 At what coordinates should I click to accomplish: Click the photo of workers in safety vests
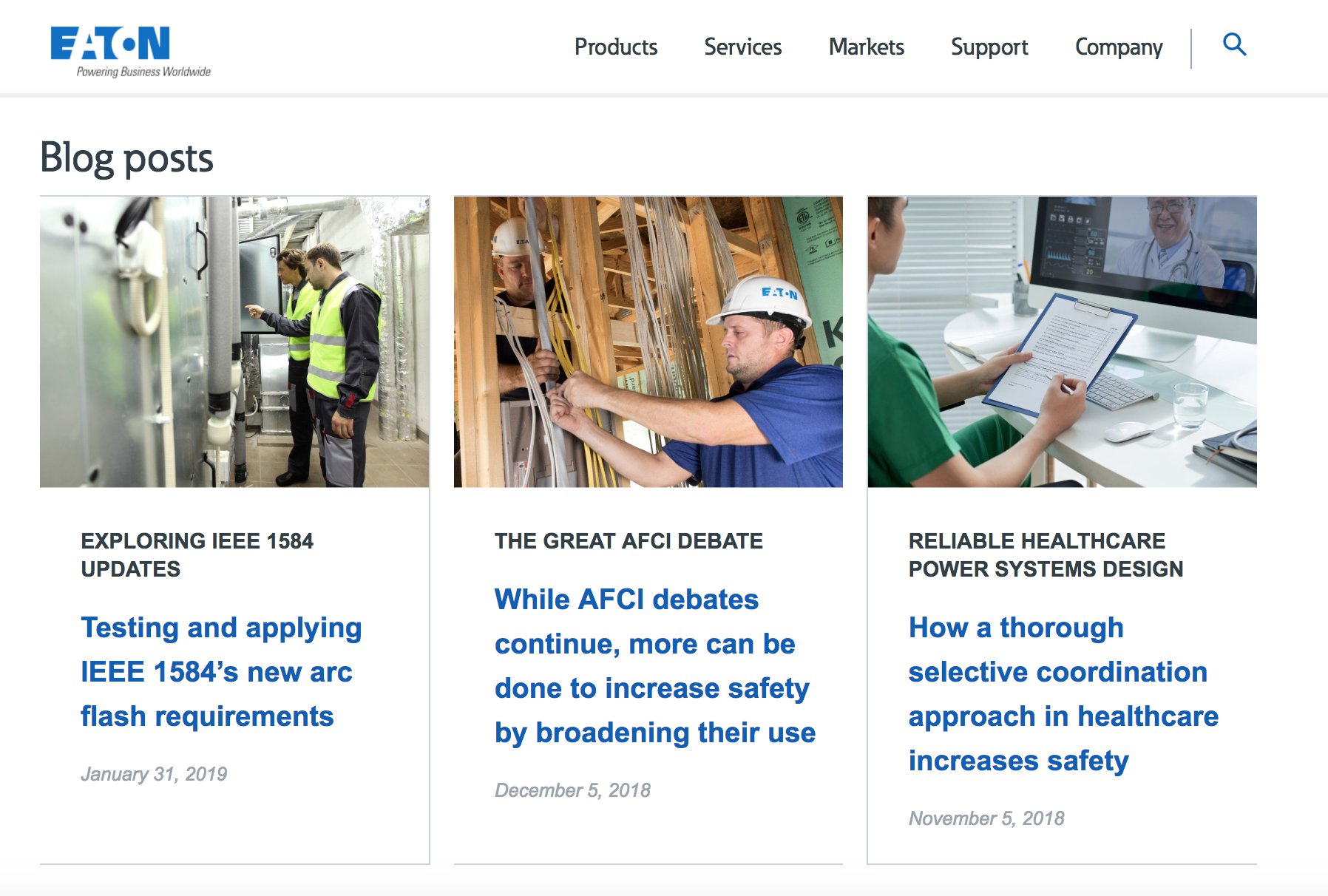234,342
